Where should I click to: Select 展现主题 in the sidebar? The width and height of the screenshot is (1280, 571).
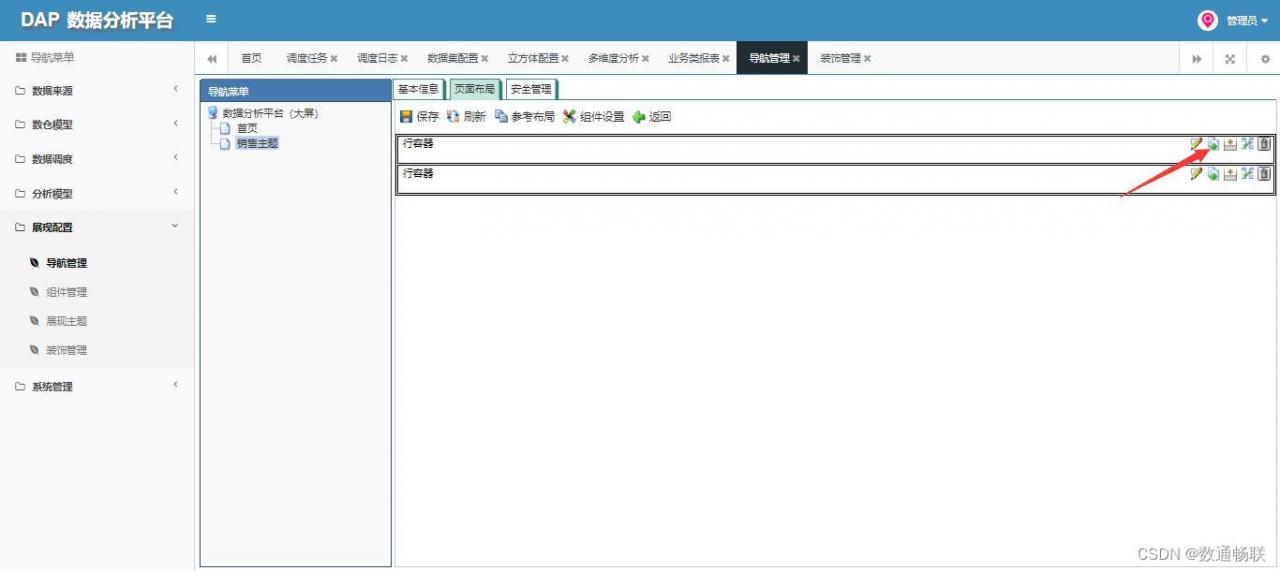pyautogui.click(x=66, y=321)
